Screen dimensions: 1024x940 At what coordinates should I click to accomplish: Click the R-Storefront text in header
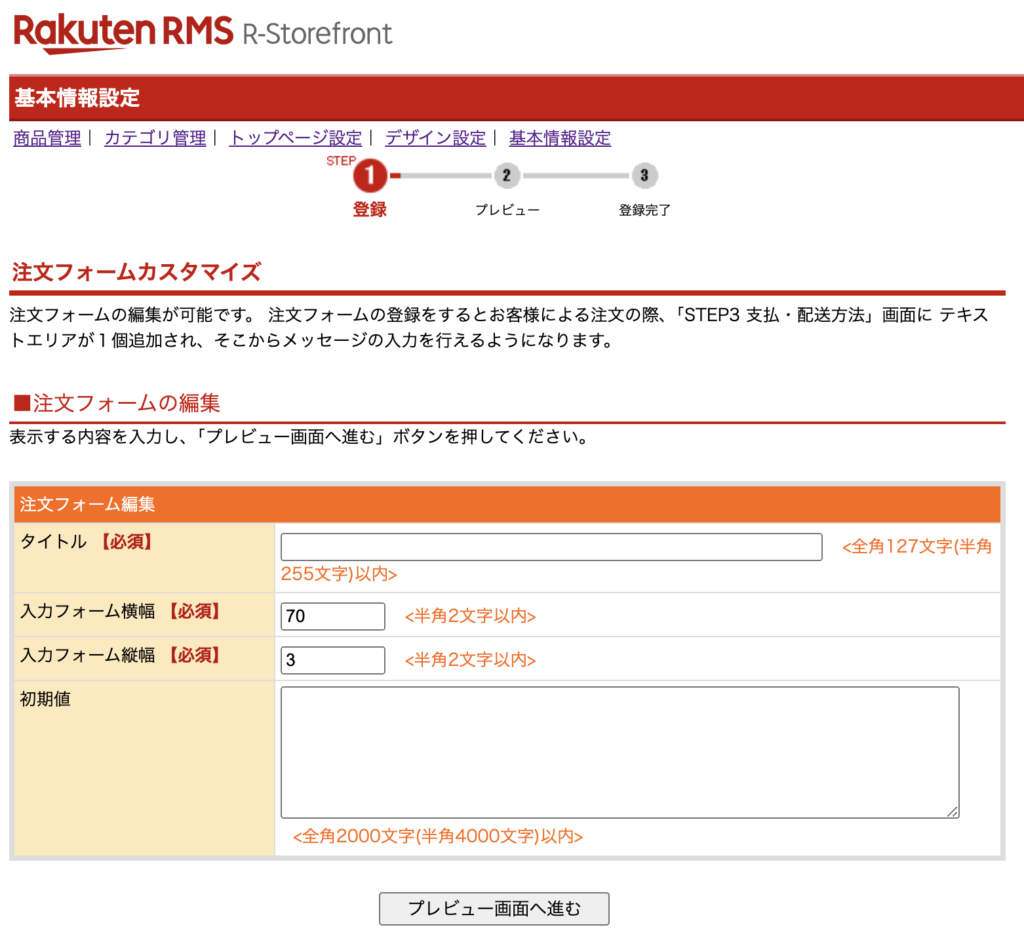[317, 34]
